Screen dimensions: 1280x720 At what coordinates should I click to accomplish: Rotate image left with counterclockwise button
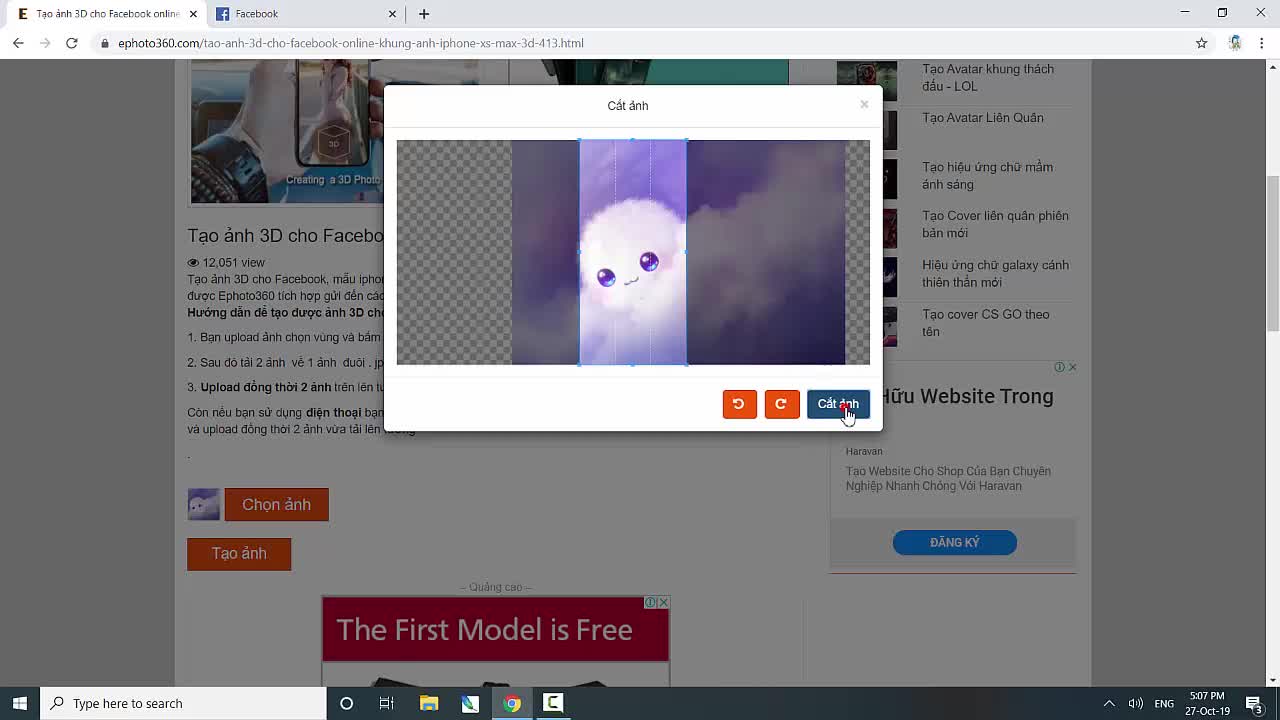(x=739, y=404)
